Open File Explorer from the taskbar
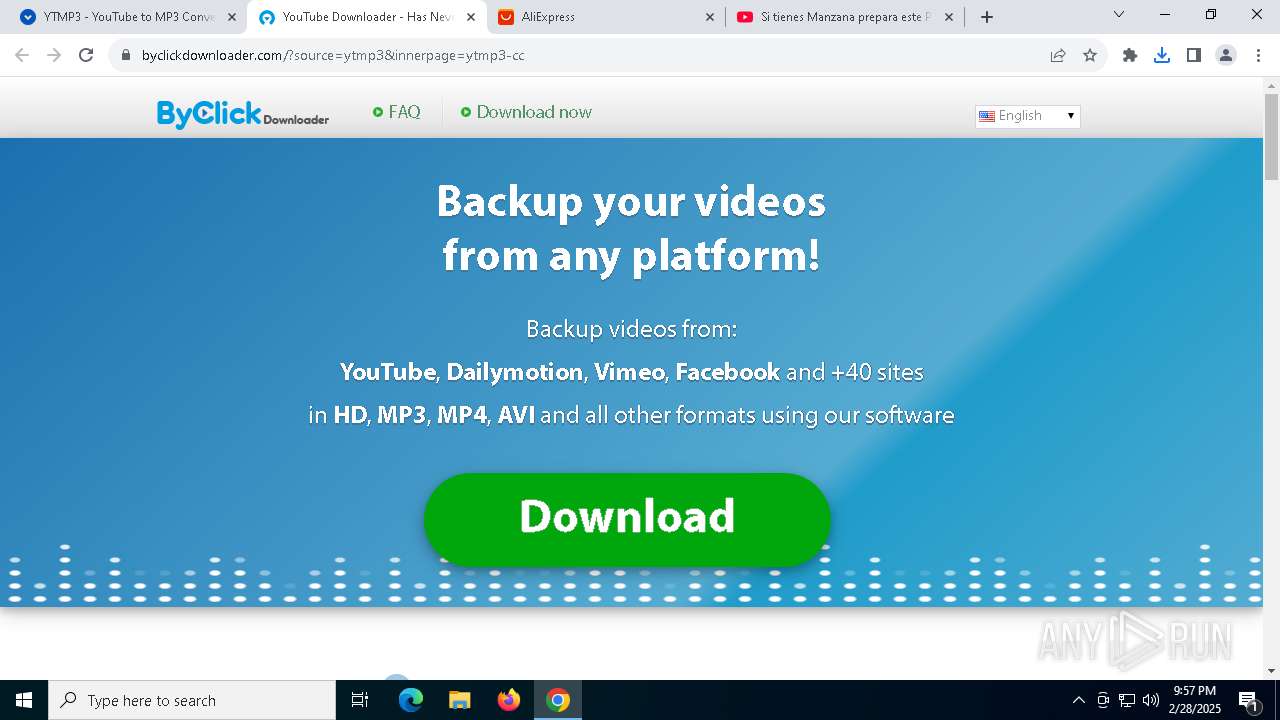The width and height of the screenshot is (1280, 720). pyautogui.click(x=460, y=700)
